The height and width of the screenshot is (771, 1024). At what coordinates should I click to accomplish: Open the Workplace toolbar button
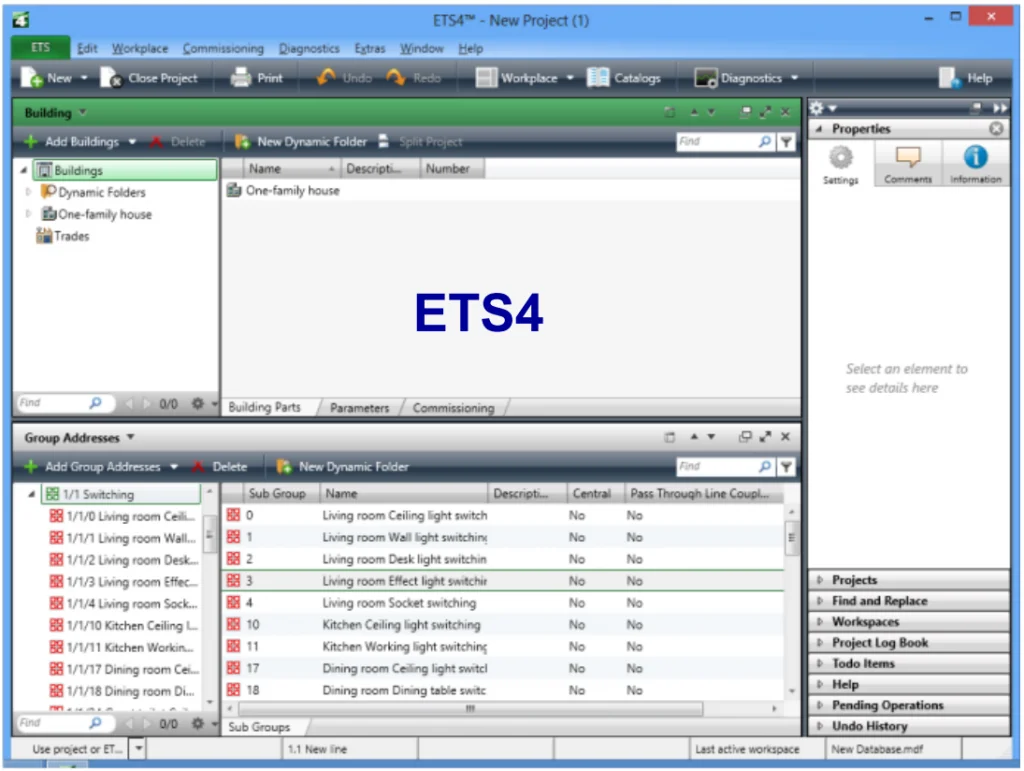point(516,78)
